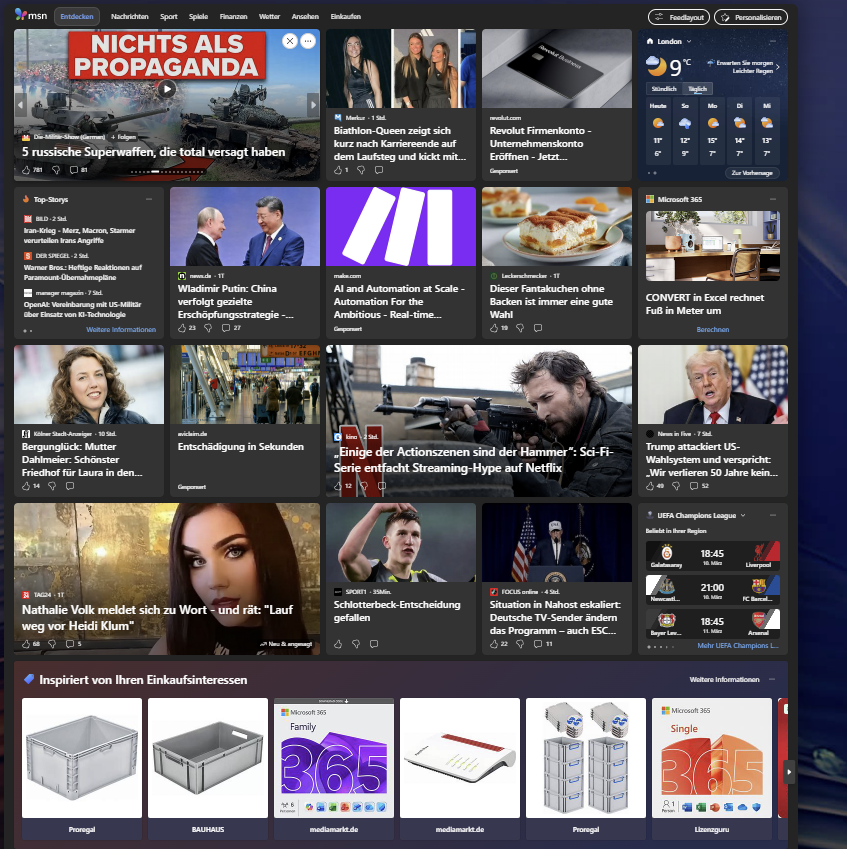Viewport: 847px width, 849px height.
Task: Like the Bergunglück Dahlmeier article
Action: pyautogui.click(x=26, y=486)
